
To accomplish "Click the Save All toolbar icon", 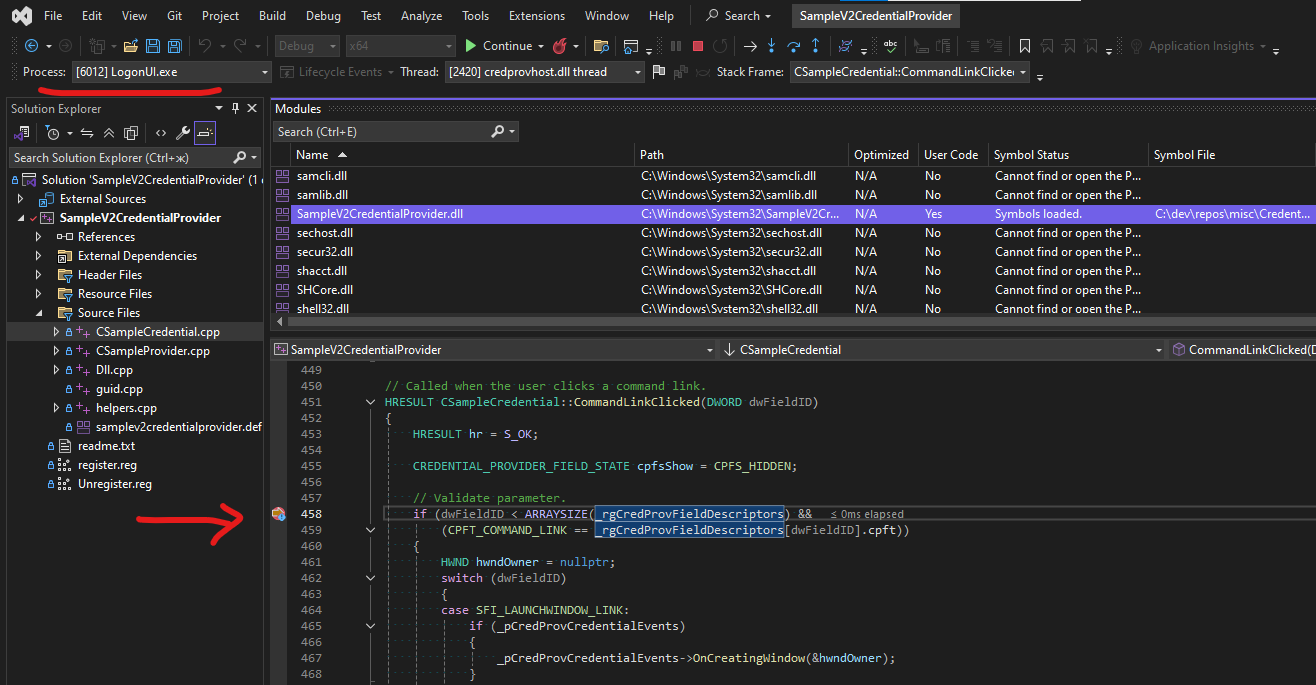I will (x=174, y=46).
